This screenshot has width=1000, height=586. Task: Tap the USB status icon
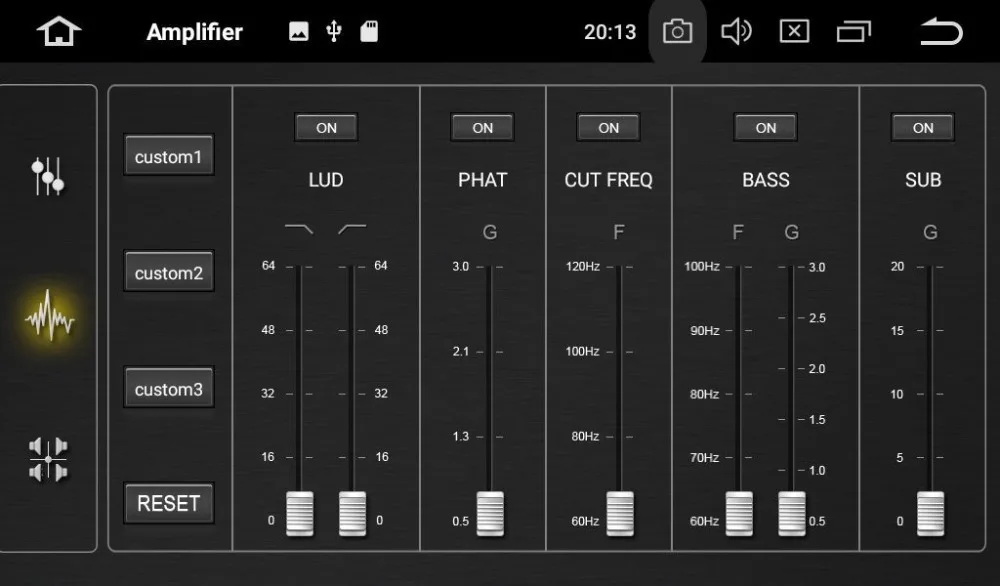point(334,31)
